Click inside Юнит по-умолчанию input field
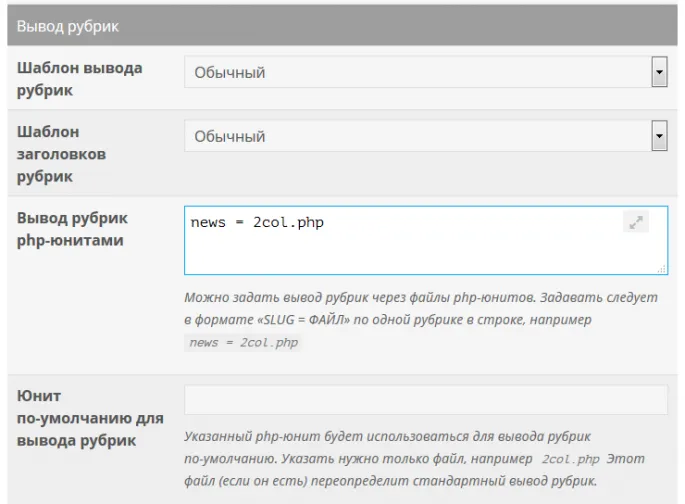This screenshot has width=685, height=504. point(425,400)
